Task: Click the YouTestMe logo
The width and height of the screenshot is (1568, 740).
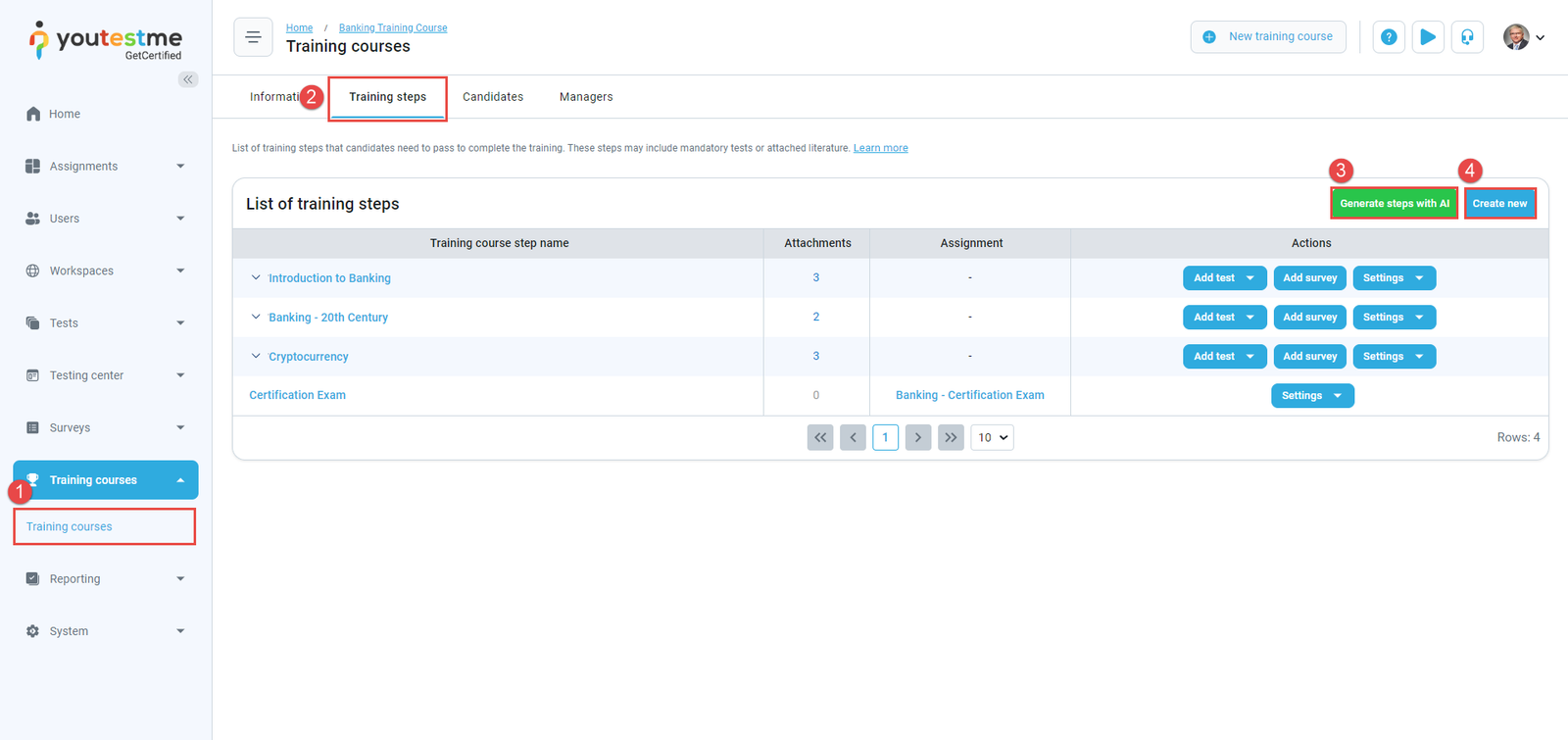Action: [106, 40]
